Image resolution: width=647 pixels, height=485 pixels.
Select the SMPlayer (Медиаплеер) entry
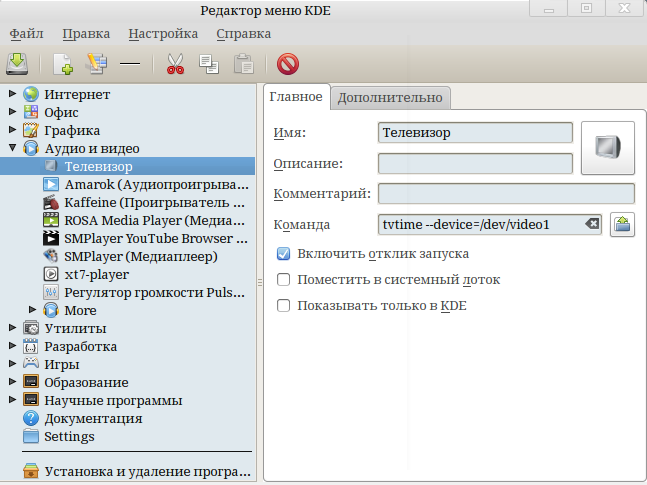140,256
